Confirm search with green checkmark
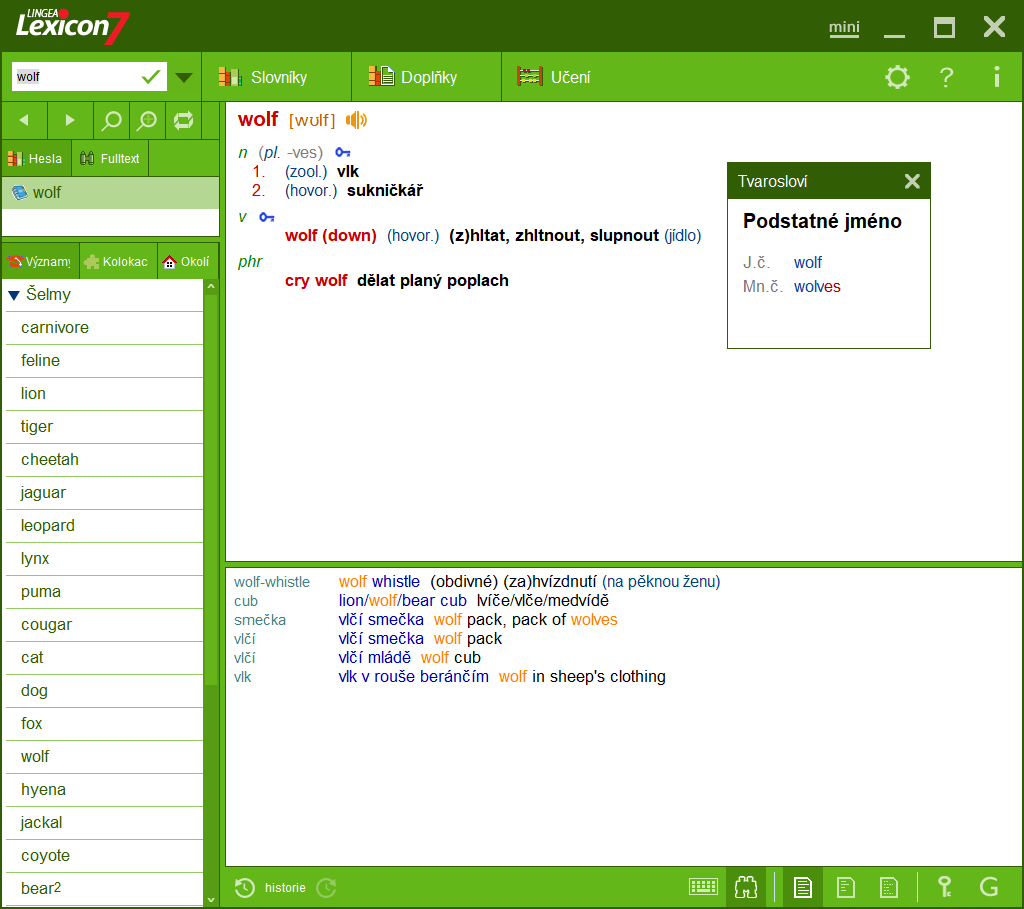 coord(151,77)
